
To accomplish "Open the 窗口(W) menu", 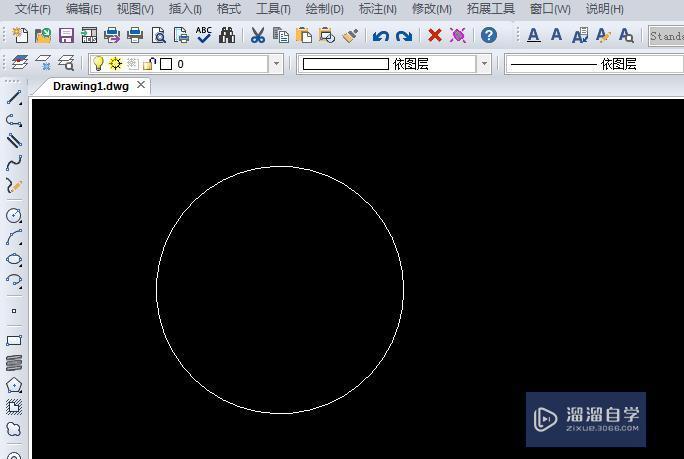I will pos(550,9).
